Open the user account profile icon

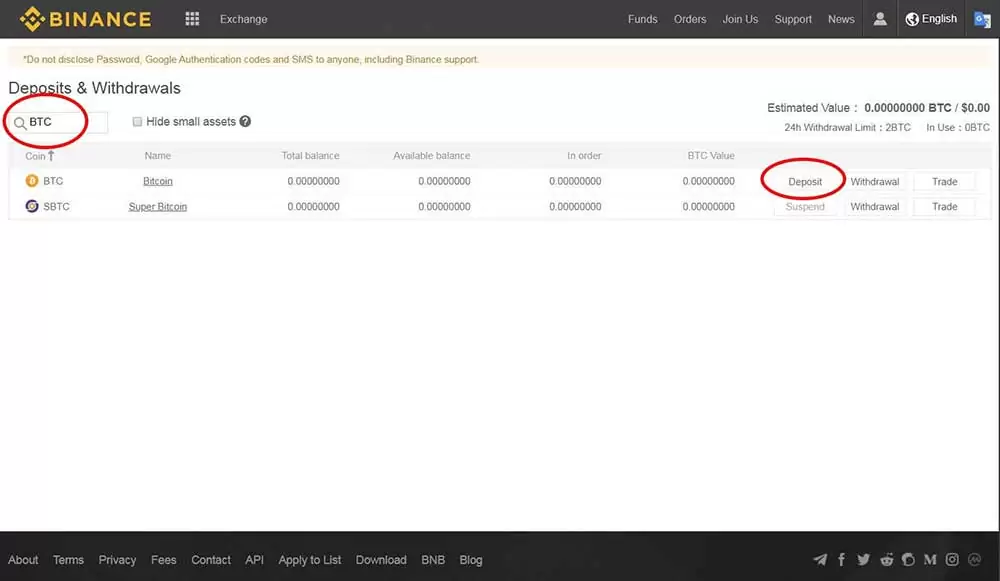point(880,19)
